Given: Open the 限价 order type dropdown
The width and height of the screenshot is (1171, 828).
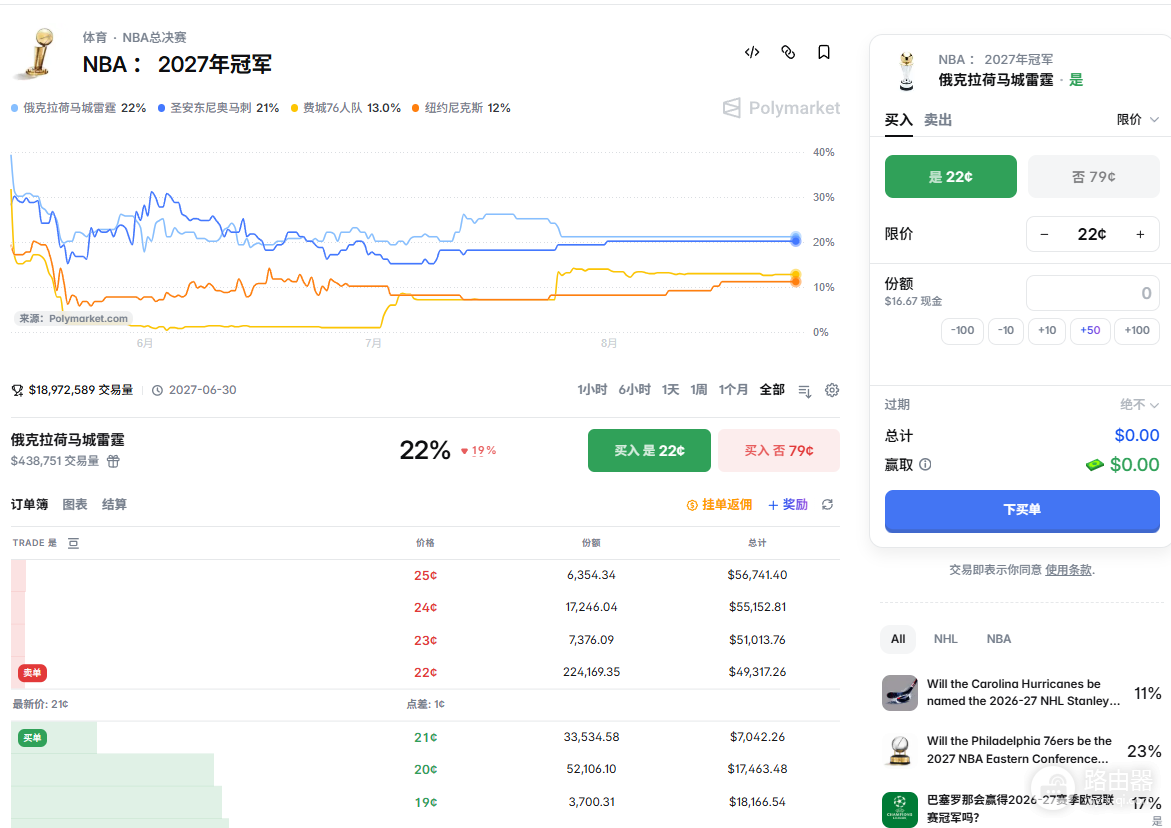Looking at the screenshot, I should point(1137,119).
